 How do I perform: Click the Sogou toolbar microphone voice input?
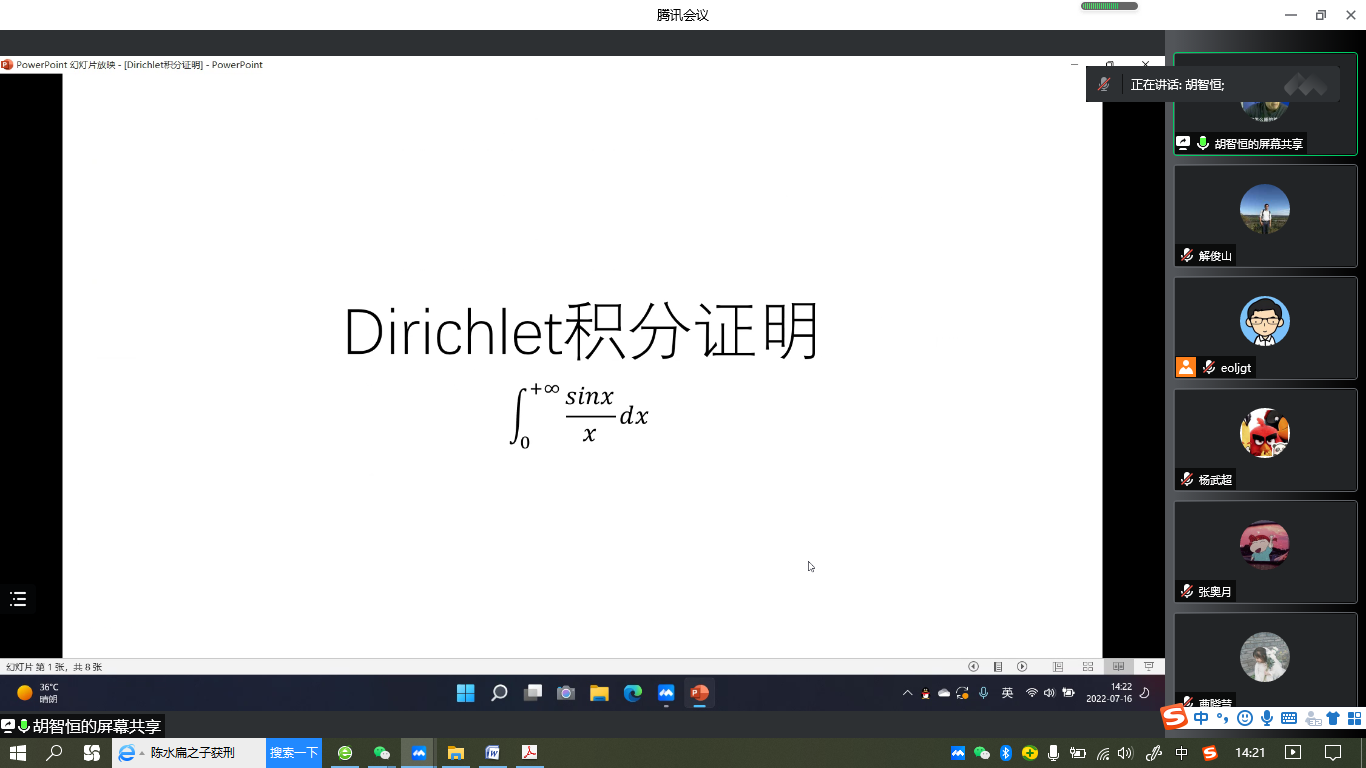pyautogui.click(x=1266, y=718)
